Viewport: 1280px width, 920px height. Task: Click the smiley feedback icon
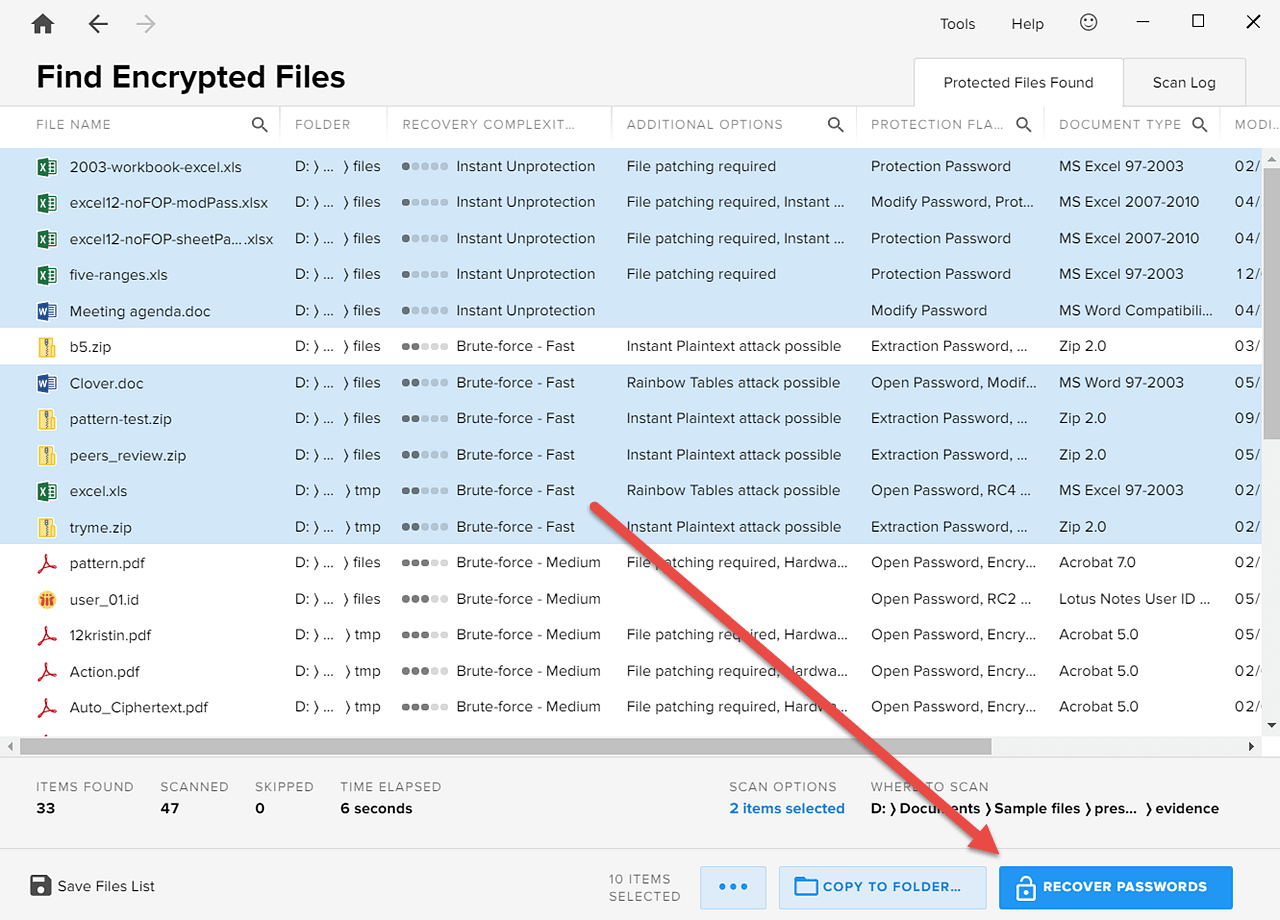pyautogui.click(x=1089, y=22)
